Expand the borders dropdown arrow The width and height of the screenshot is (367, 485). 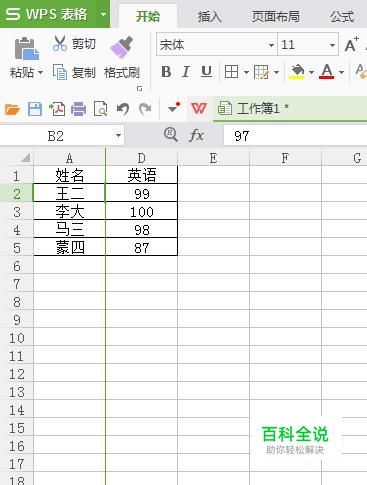pos(246,72)
